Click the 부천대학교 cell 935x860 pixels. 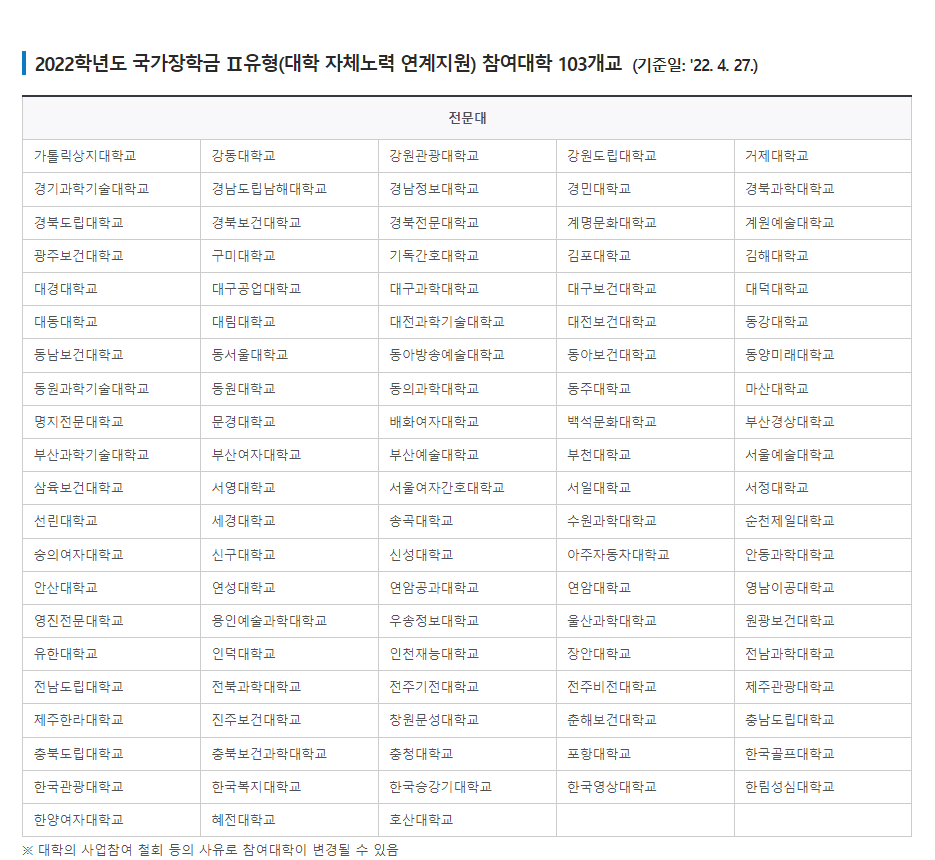(x=645, y=455)
